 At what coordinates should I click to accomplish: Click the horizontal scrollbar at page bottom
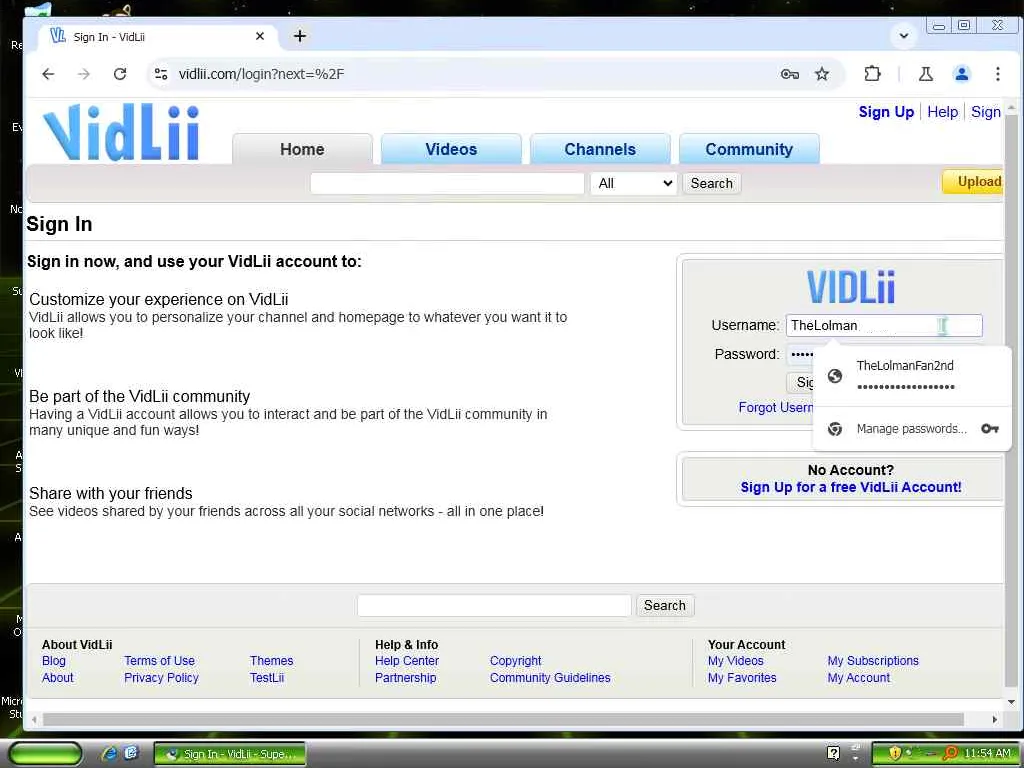click(x=503, y=719)
